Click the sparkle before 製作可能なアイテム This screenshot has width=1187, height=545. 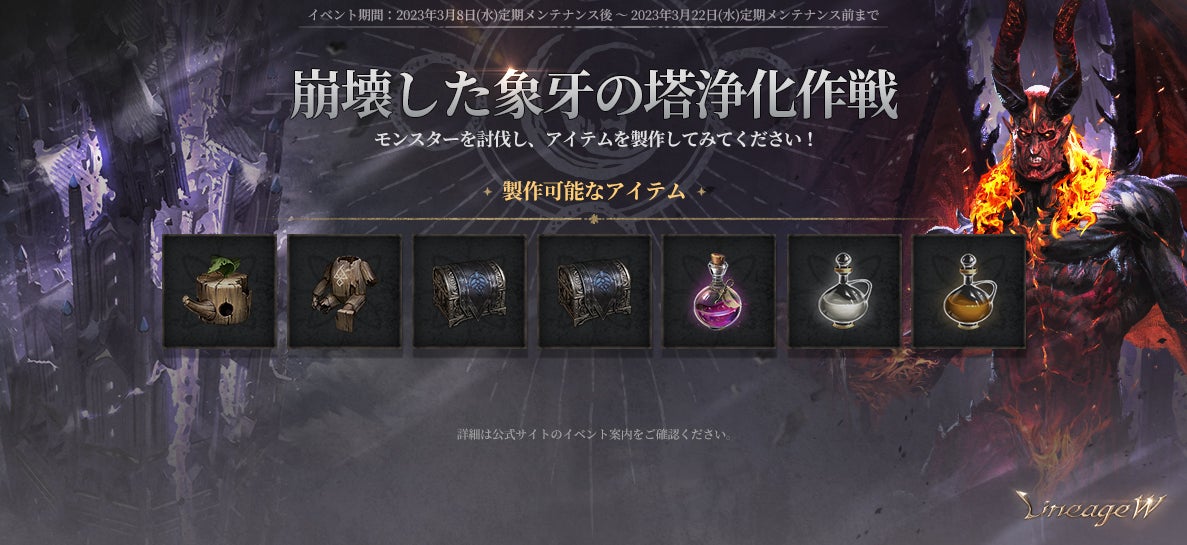[x=488, y=192]
